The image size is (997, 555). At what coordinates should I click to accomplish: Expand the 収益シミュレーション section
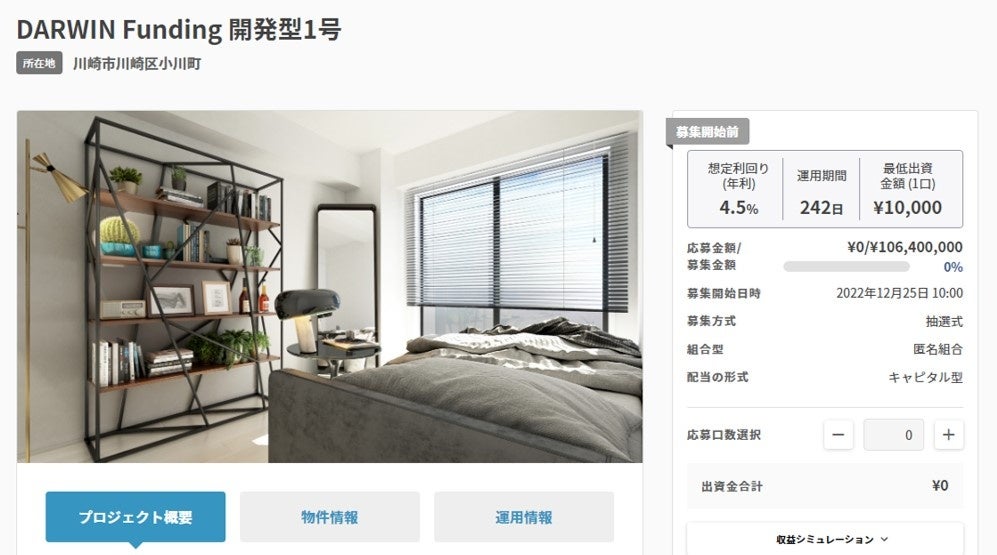point(825,539)
